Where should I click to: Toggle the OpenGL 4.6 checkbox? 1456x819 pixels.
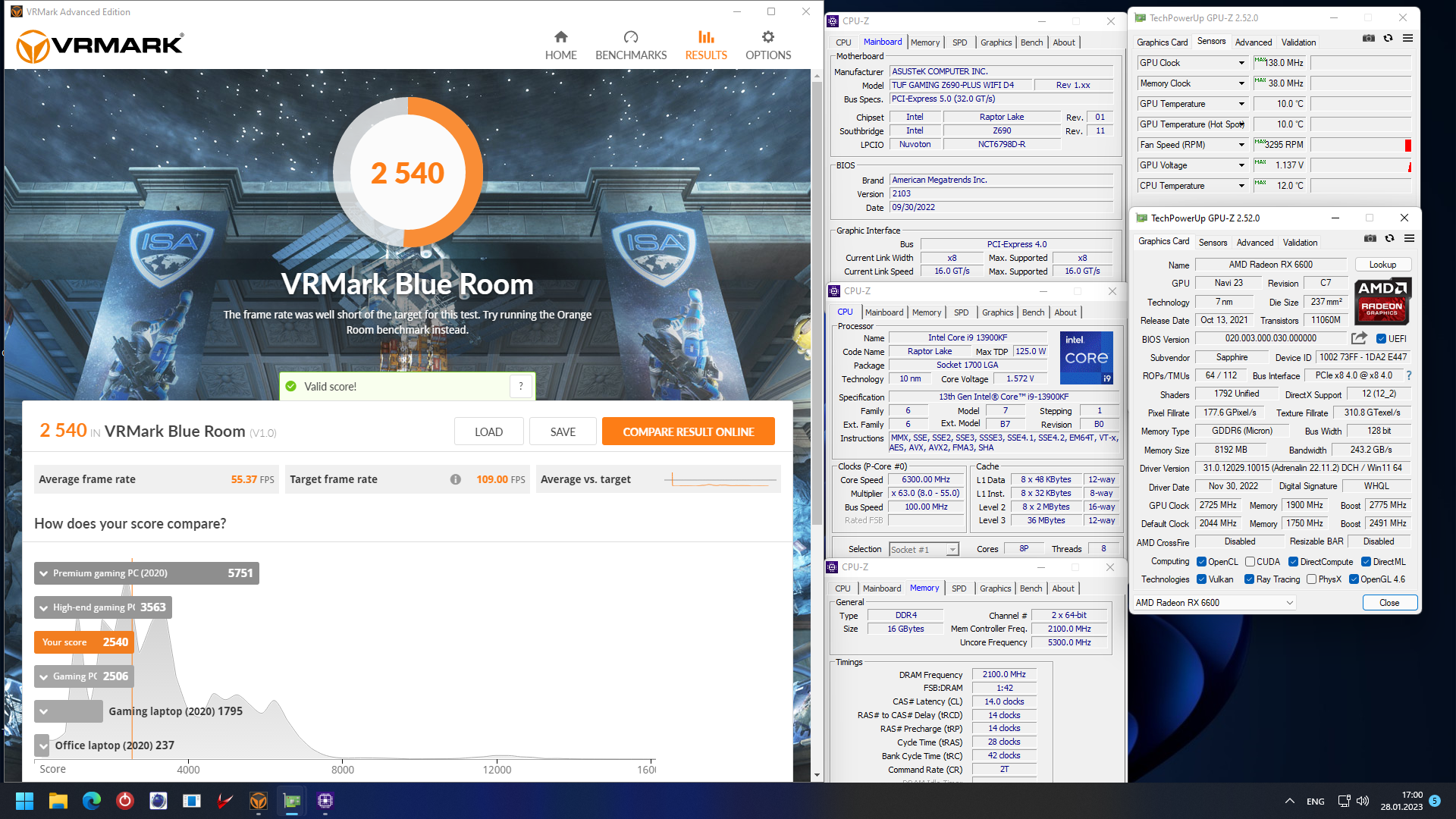click(x=1354, y=579)
